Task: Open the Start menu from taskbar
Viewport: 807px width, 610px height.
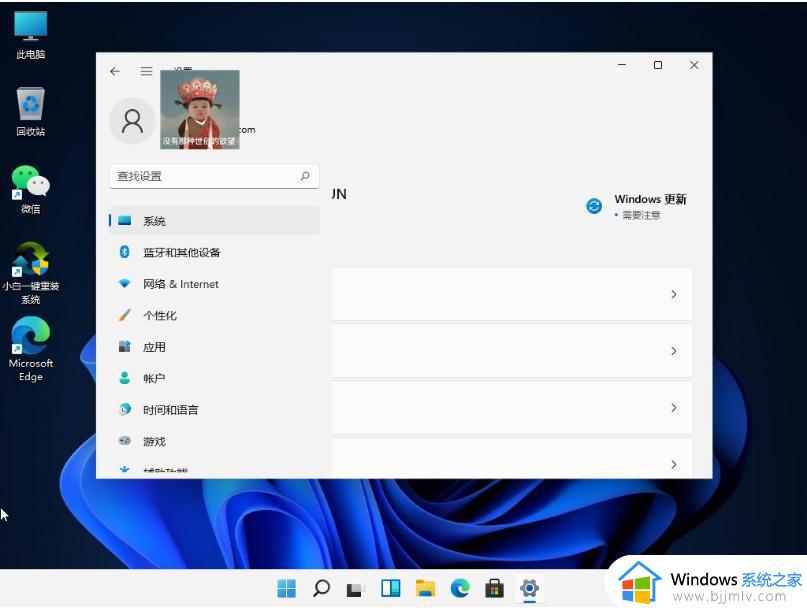Action: [286, 588]
